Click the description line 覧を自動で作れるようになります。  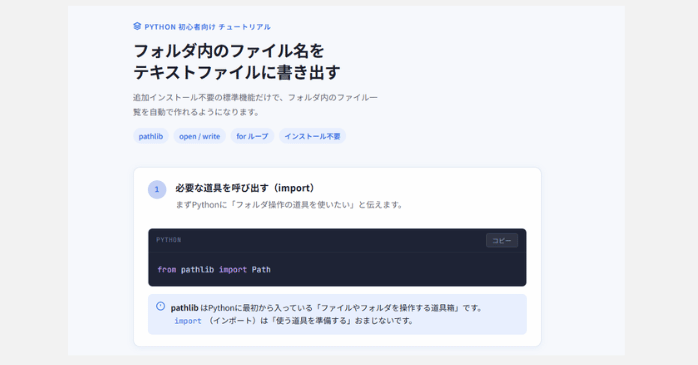(197, 112)
